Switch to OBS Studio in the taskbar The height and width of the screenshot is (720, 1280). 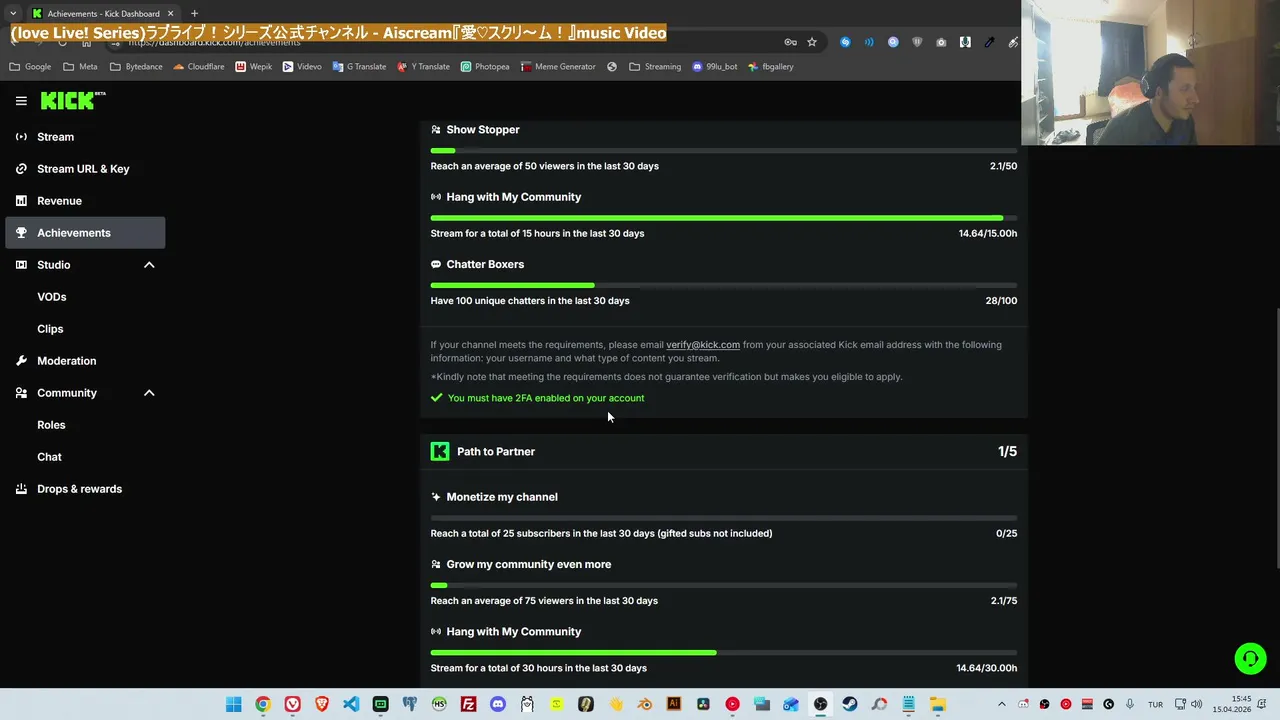(820, 704)
